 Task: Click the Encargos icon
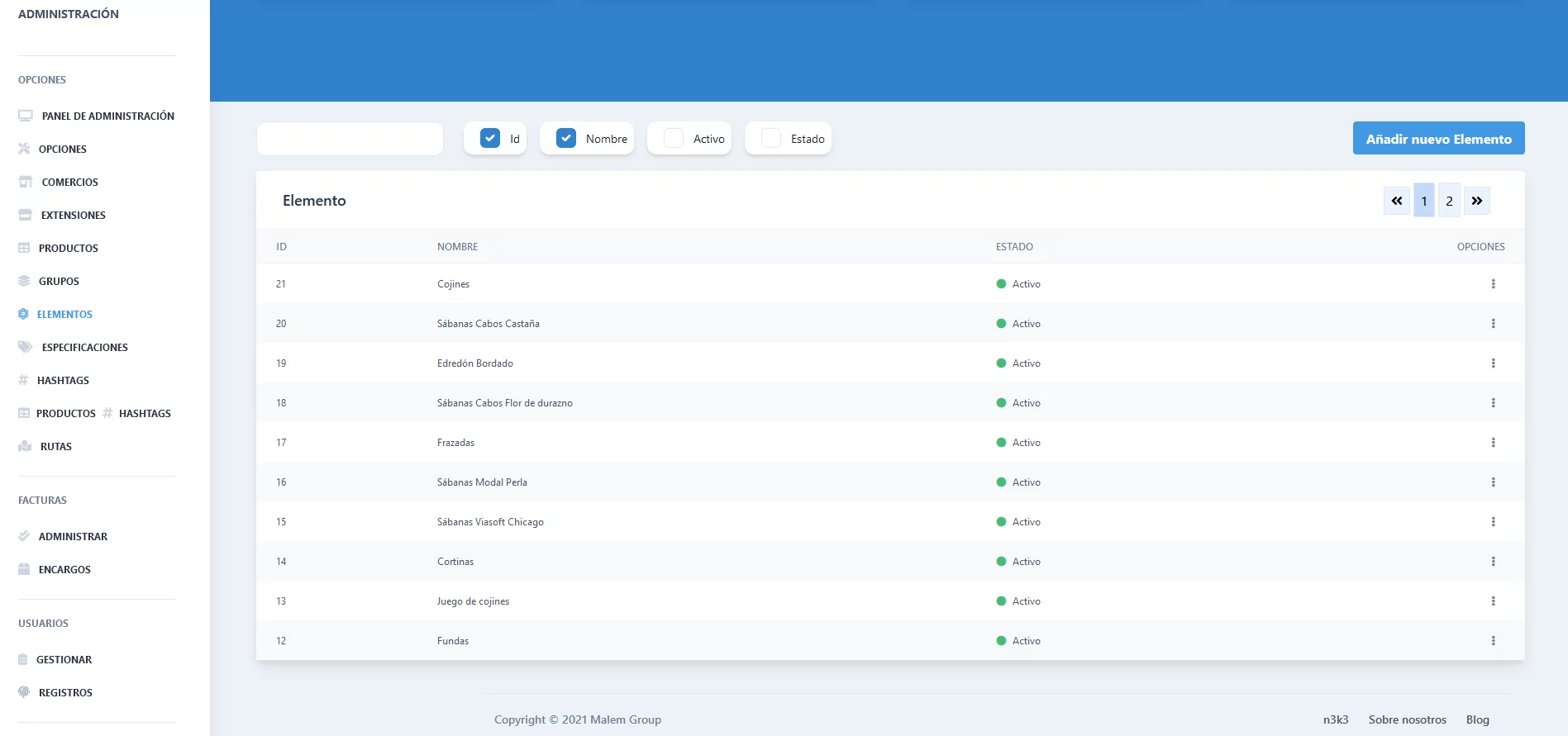click(x=24, y=569)
